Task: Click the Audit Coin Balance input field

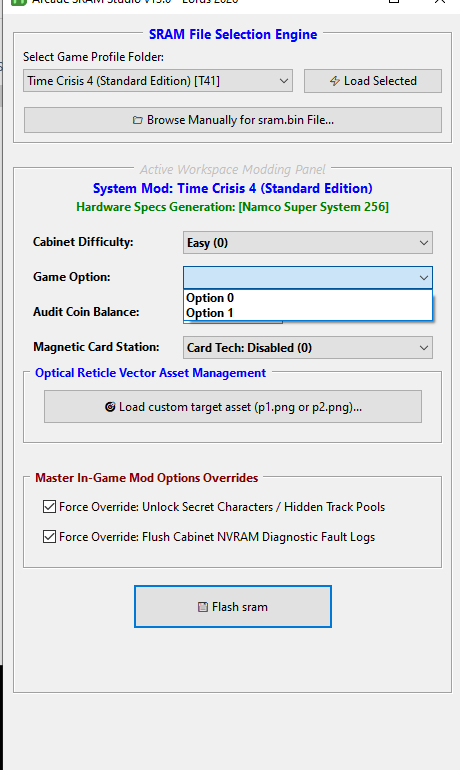Action: coord(233,322)
